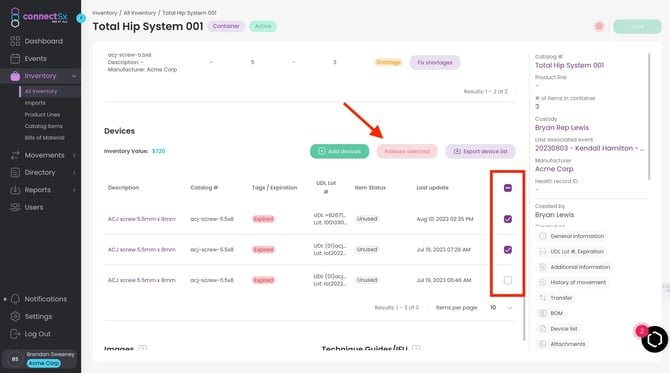Click the BS user avatar

tap(15, 359)
